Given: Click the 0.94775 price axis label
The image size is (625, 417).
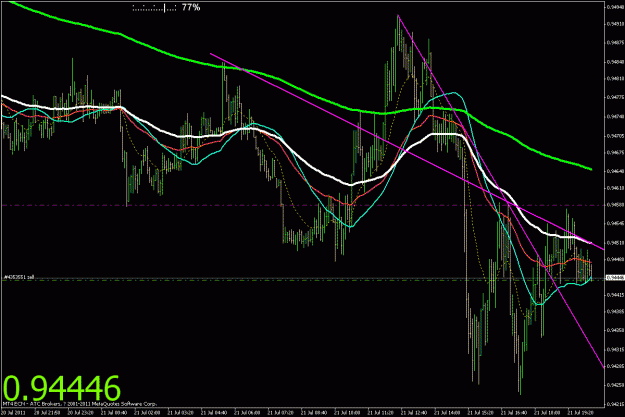Looking at the screenshot, I should pos(615,97).
